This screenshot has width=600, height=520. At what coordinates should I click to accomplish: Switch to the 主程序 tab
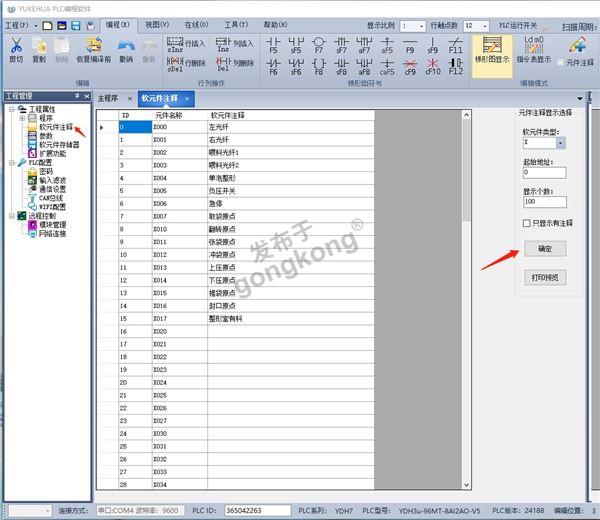(108, 99)
